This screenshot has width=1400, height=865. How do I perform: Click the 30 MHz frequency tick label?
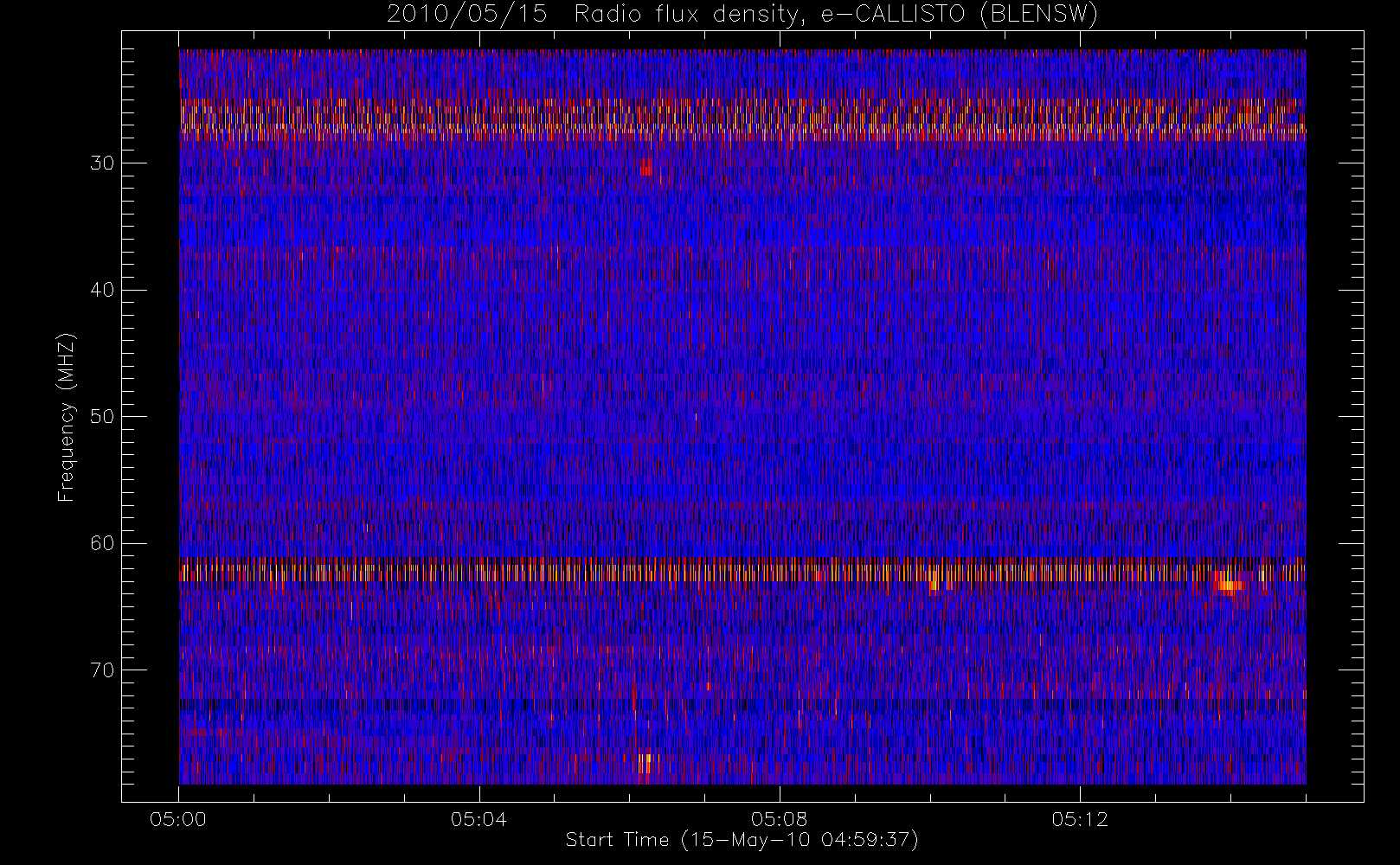102,163
